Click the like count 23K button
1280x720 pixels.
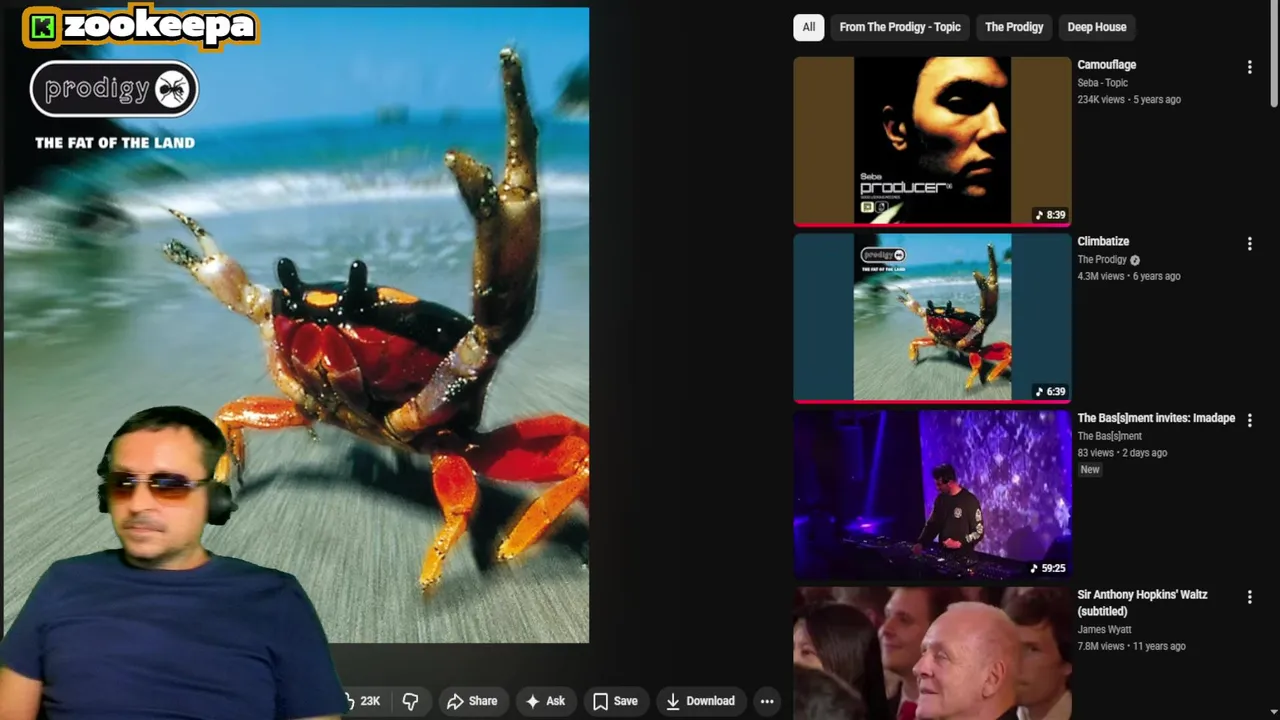[x=363, y=701]
